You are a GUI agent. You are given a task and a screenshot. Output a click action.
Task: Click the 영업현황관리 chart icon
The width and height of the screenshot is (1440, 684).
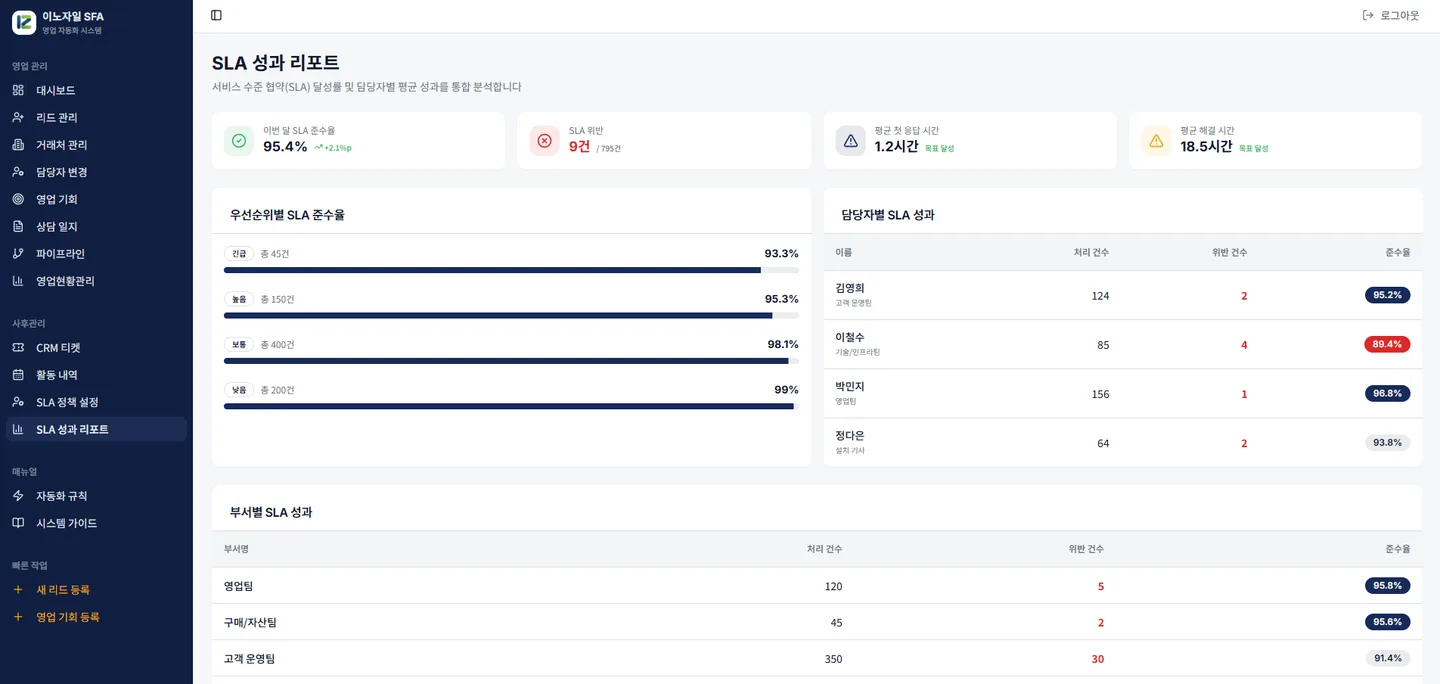[x=18, y=281]
